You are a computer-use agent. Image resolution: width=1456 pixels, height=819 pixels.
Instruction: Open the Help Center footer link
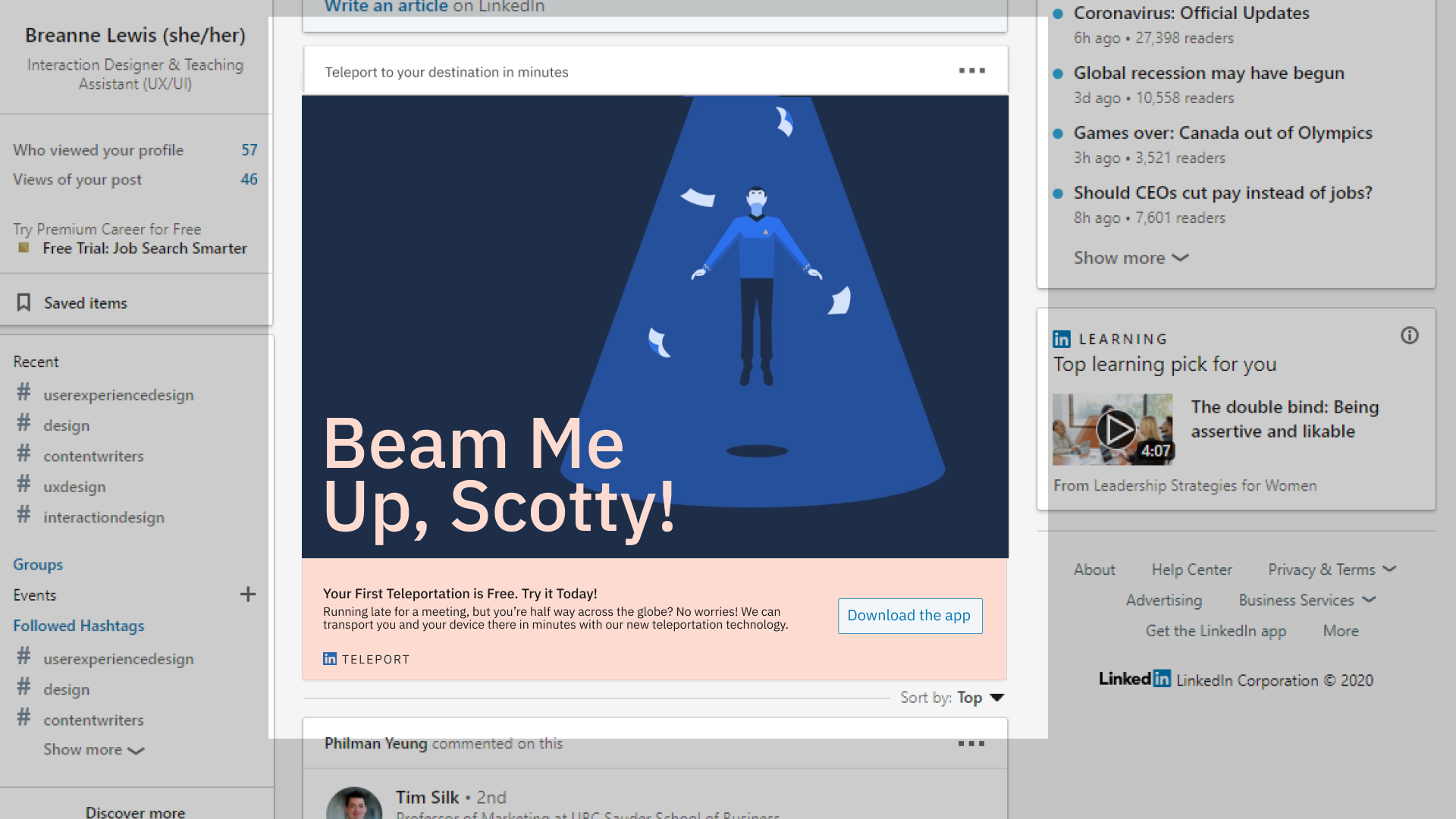1191,570
